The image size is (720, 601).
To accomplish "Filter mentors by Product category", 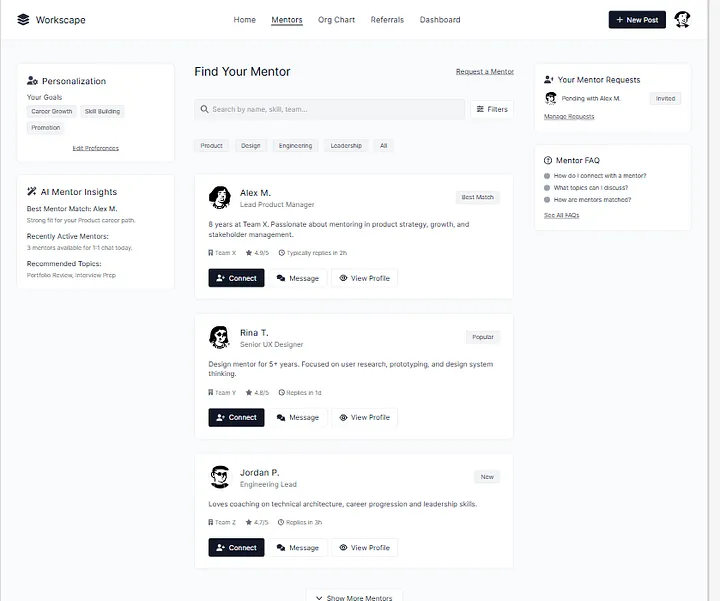I will click(211, 146).
